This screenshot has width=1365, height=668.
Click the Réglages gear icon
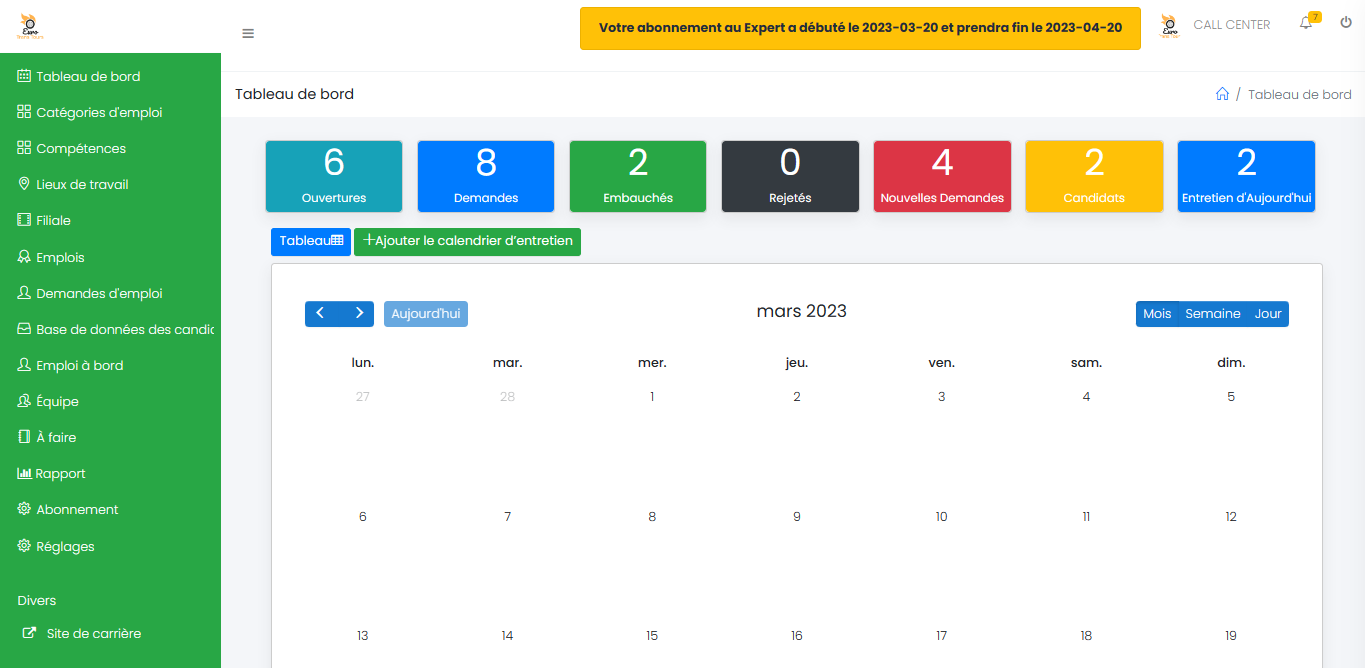(24, 546)
